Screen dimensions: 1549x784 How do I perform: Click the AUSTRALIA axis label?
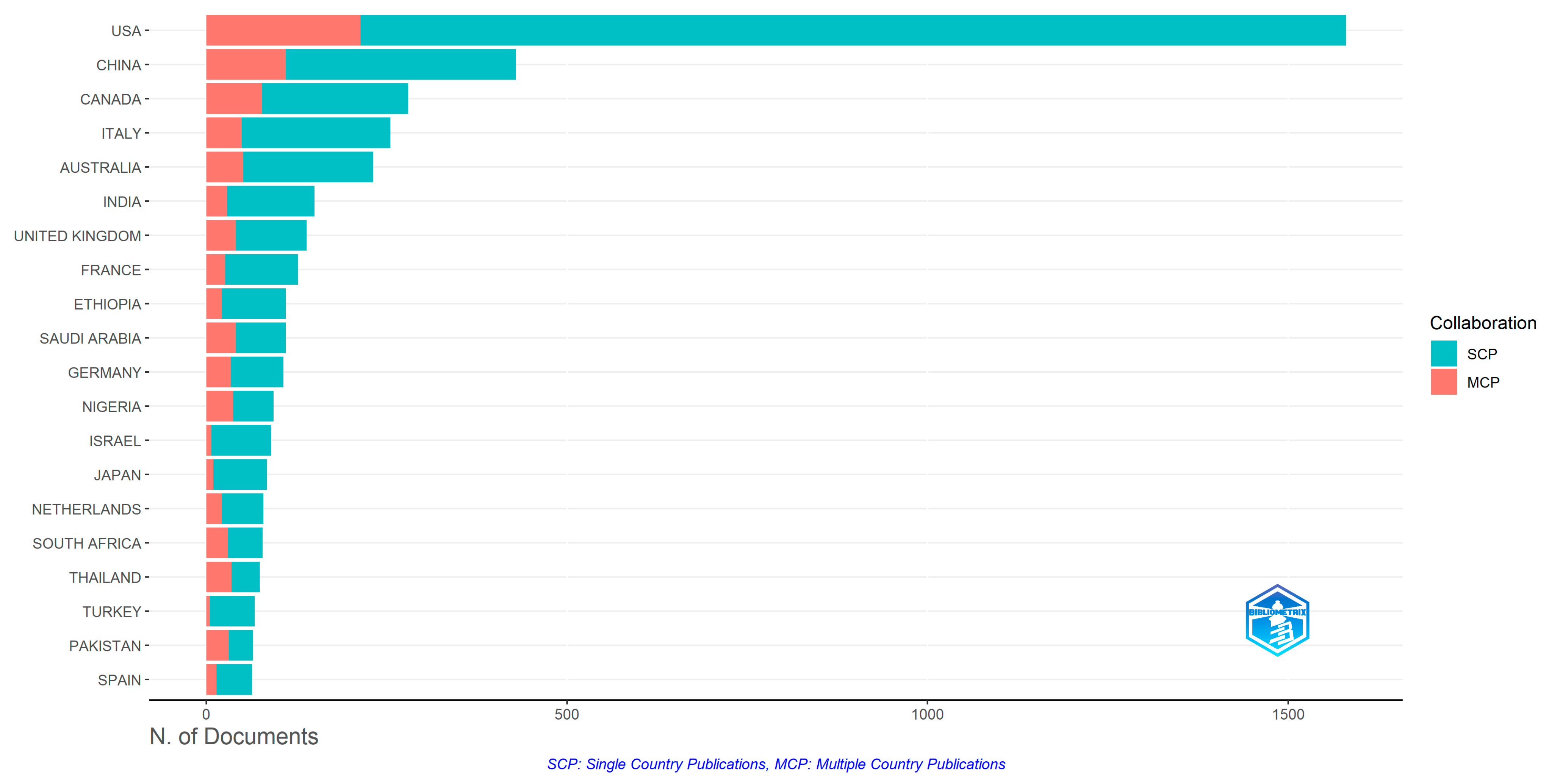(100, 168)
